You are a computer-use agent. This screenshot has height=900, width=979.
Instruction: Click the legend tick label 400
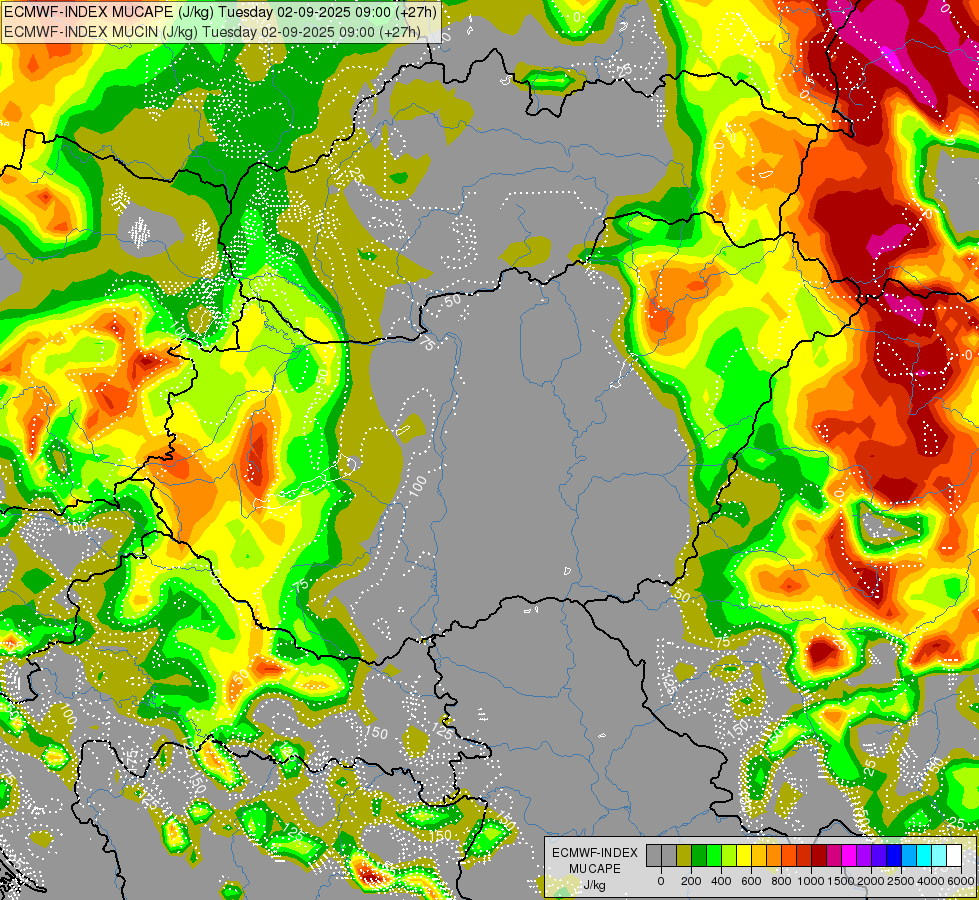721,881
